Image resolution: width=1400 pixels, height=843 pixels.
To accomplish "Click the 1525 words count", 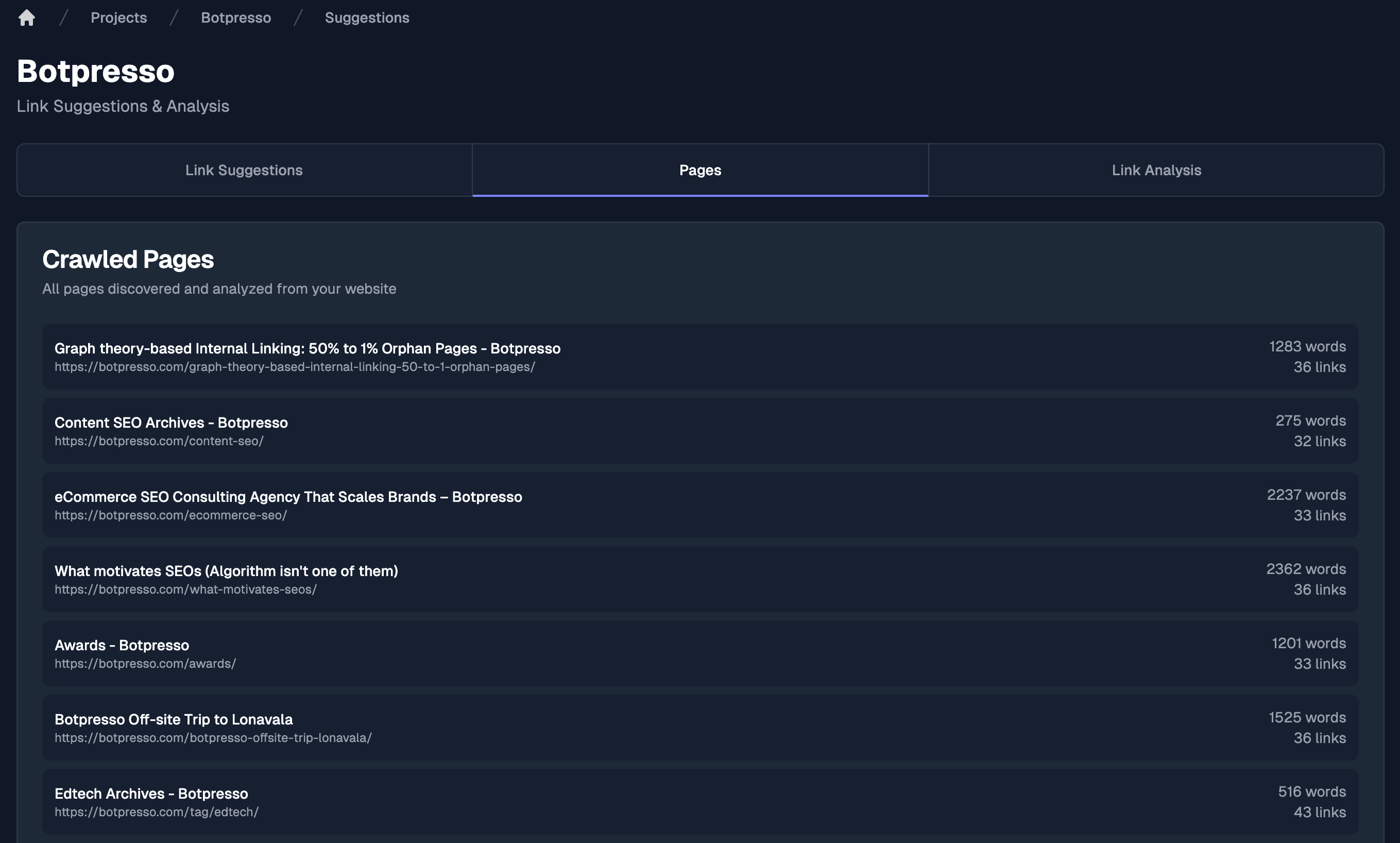I will [1307, 717].
